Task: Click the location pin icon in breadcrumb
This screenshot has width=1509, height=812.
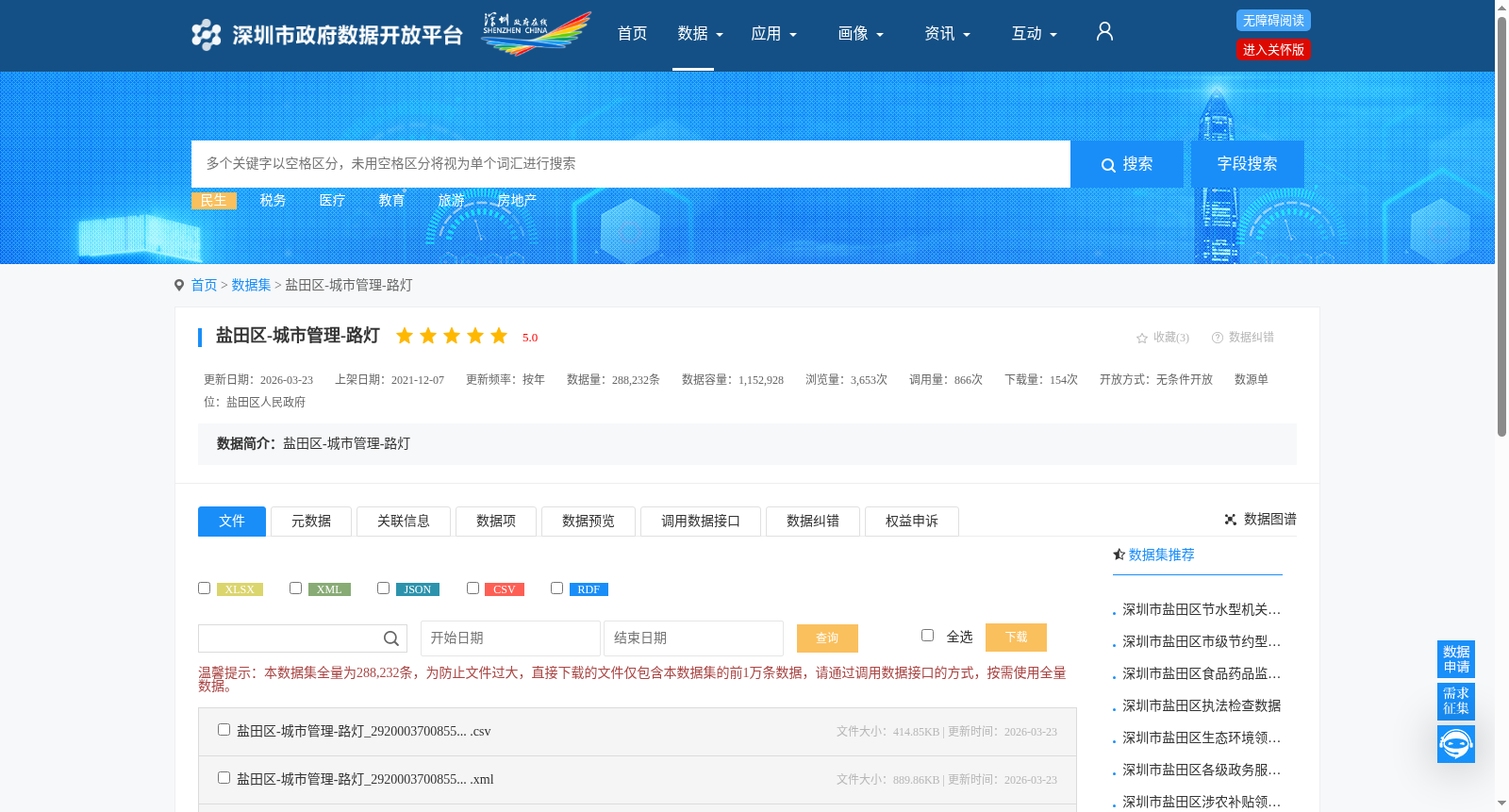Action: [x=179, y=286]
